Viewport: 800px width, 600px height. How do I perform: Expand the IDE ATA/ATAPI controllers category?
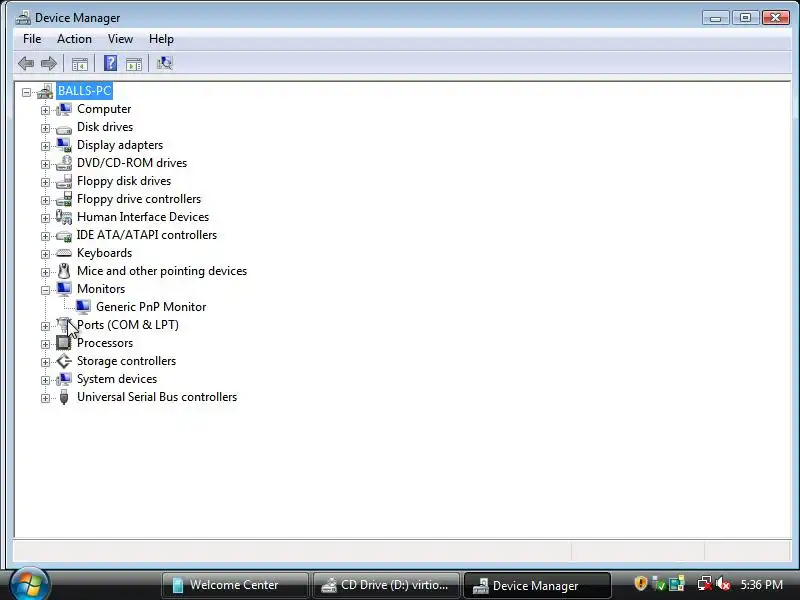45,236
